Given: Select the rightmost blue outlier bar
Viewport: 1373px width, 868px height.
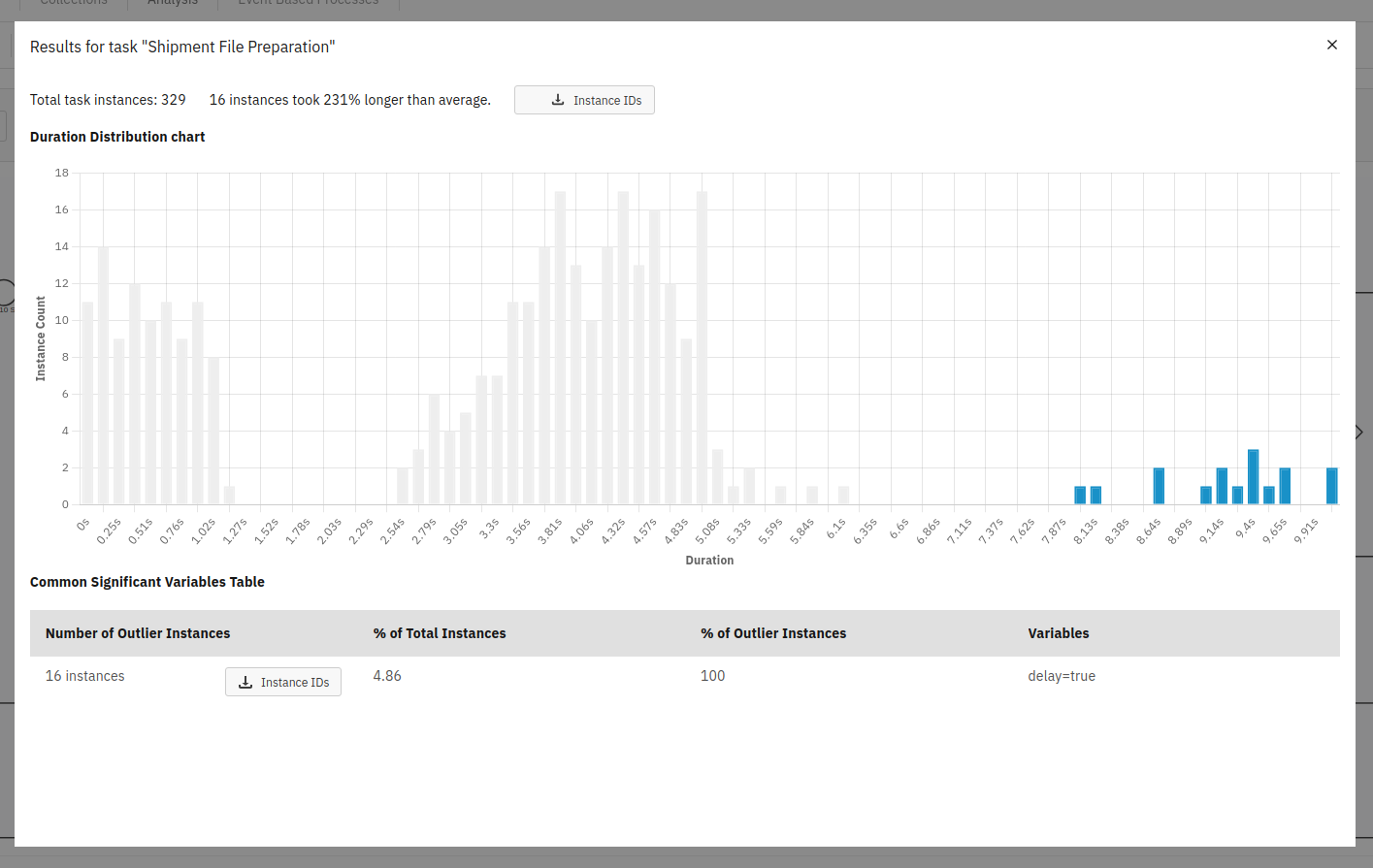Looking at the screenshot, I should 1331,486.
